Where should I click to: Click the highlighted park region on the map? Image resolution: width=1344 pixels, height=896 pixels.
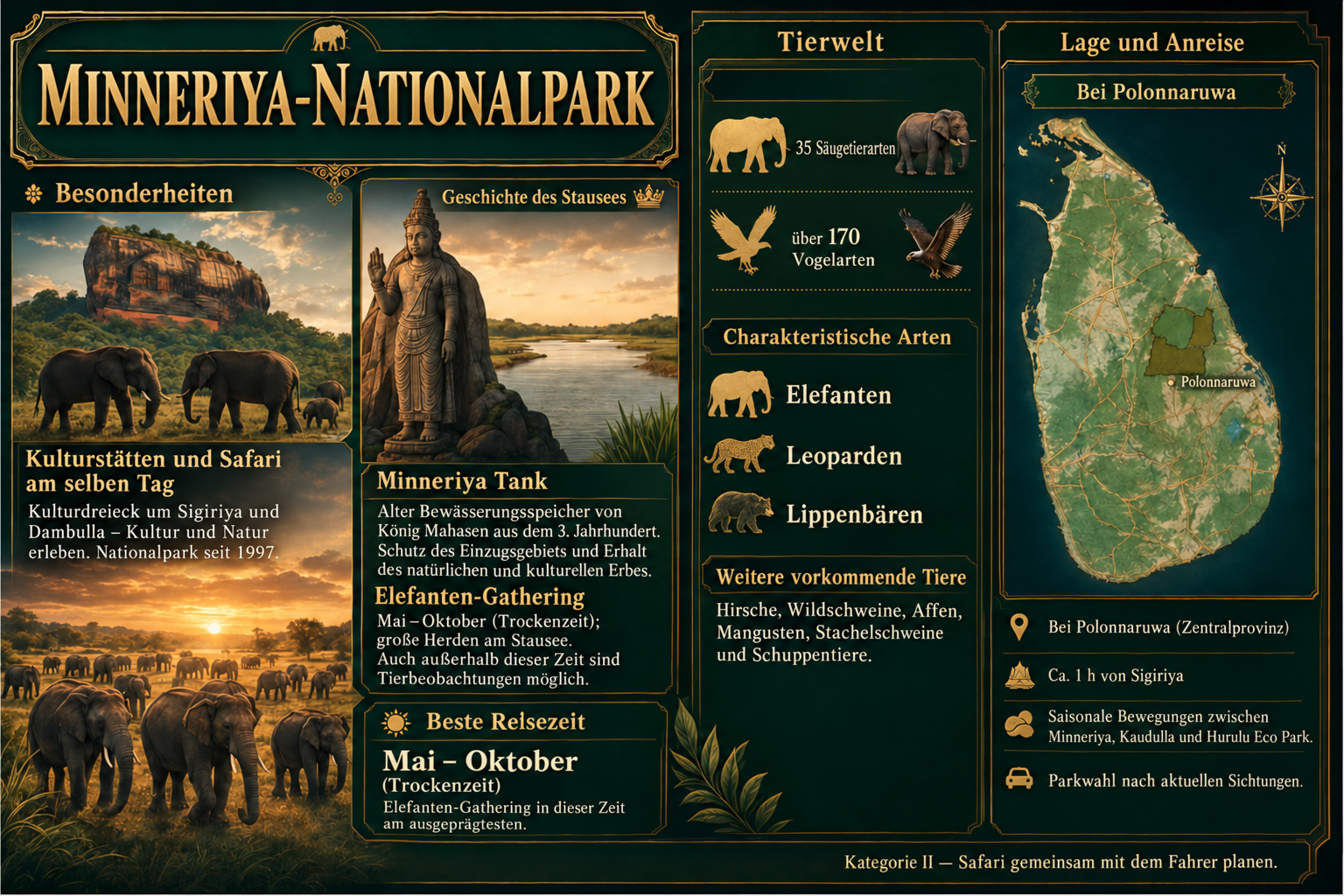tap(1180, 341)
